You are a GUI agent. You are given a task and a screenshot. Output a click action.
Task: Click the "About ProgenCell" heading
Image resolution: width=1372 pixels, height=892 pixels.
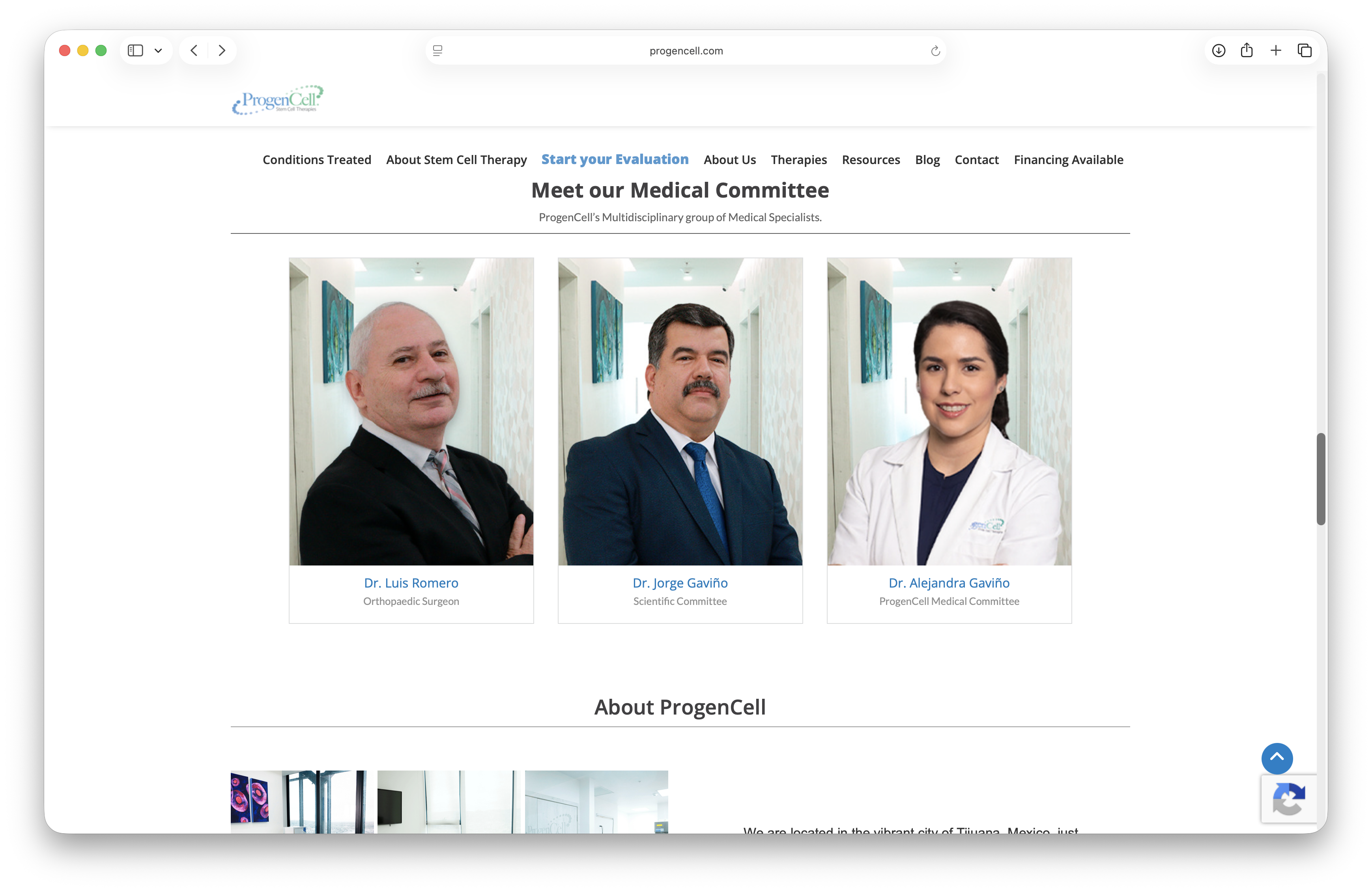[x=680, y=707]
